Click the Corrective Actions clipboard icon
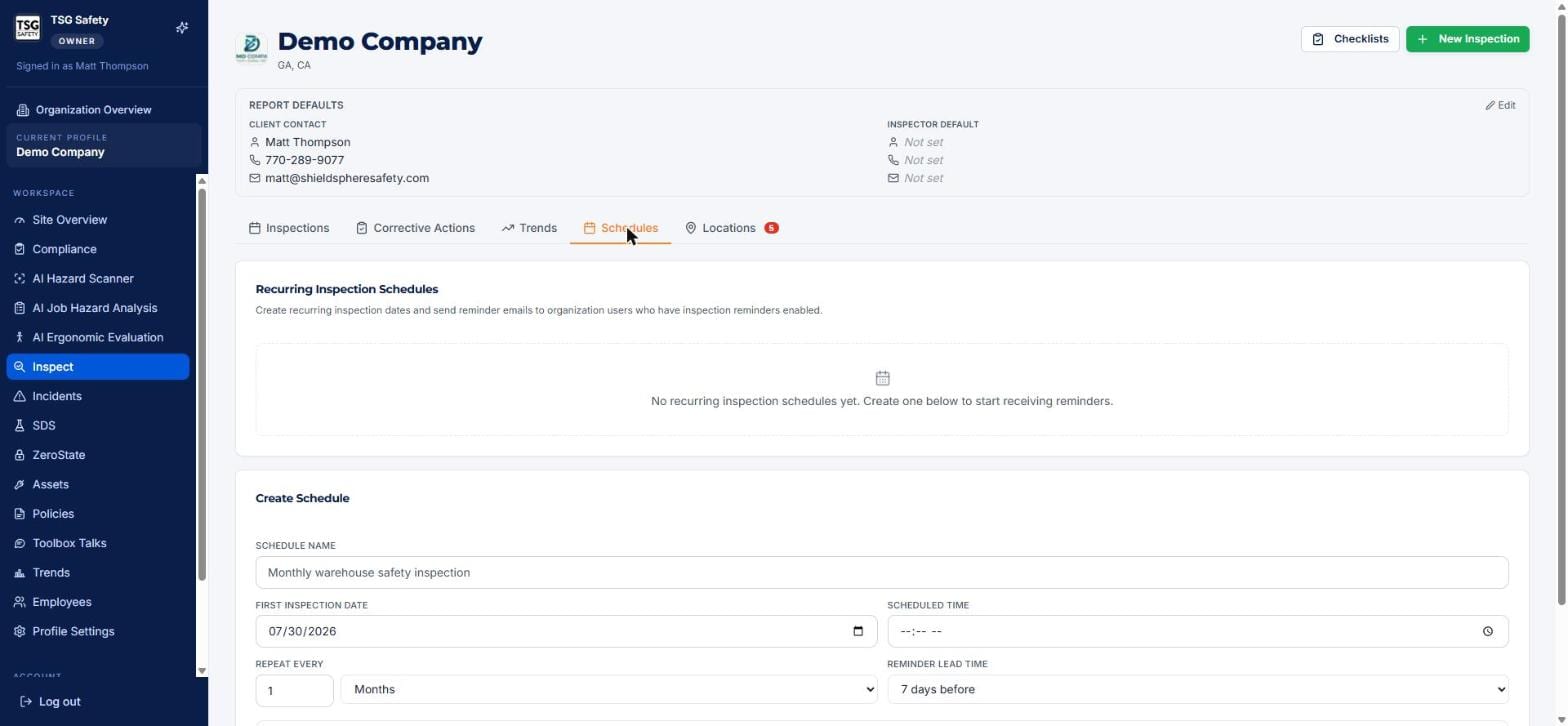Screen dimensions: 1568x726 click(x=362, y=228)
